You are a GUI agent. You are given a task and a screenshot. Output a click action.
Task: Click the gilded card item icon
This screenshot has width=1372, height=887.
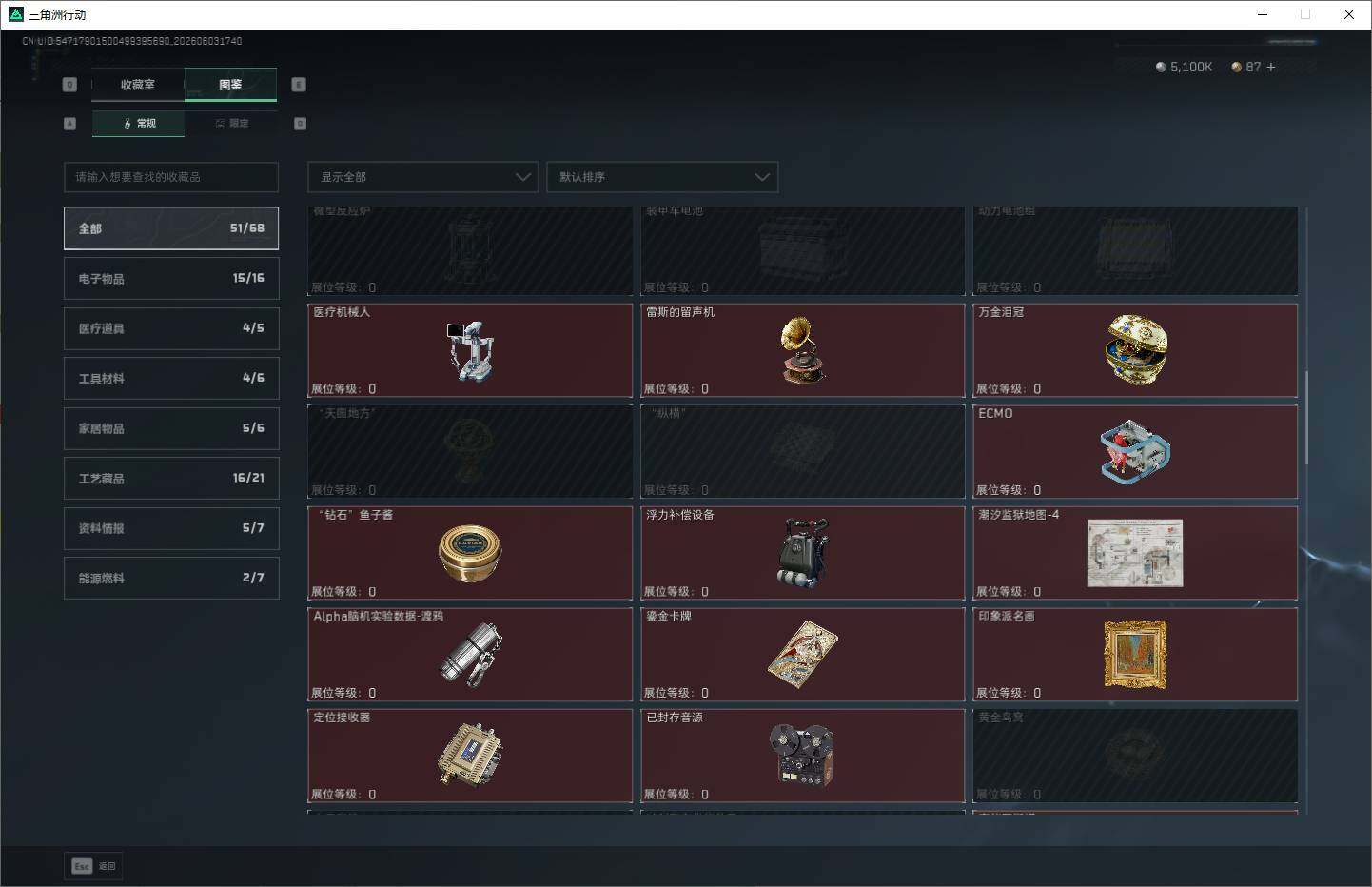(x=802, y=655)
